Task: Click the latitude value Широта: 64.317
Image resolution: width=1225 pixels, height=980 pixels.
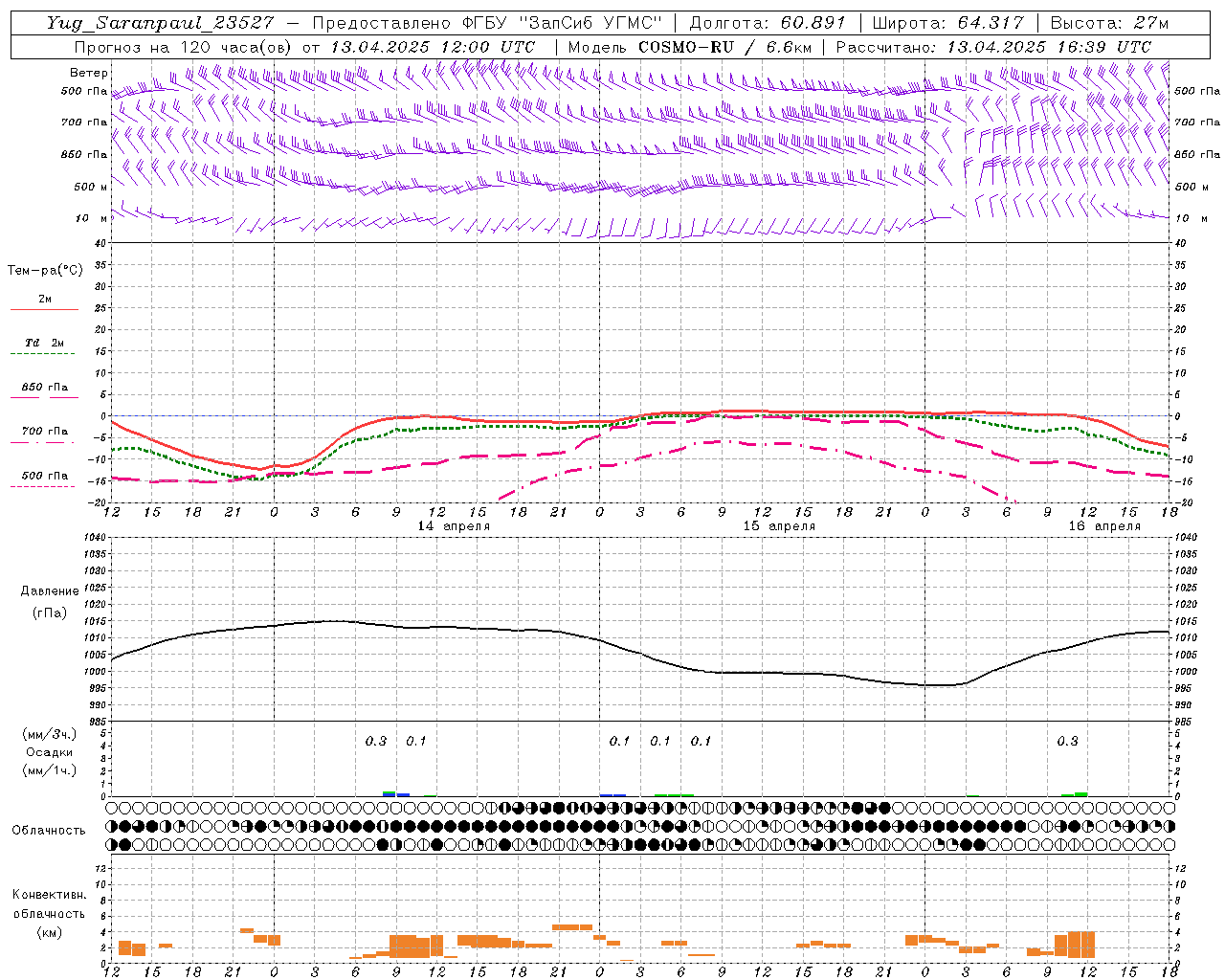Action: 947,23
